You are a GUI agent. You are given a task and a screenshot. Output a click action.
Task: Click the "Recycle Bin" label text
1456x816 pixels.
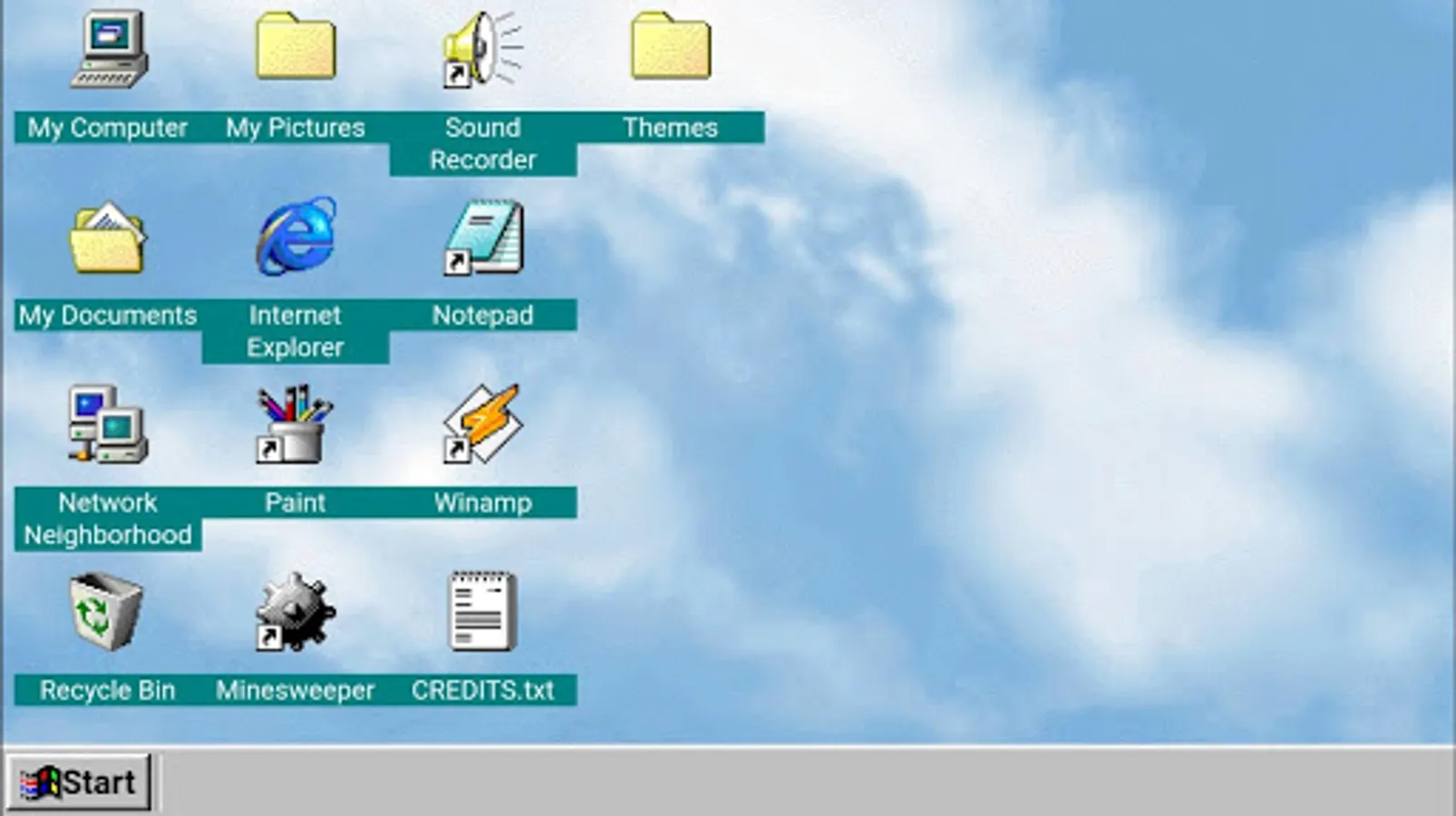pyautogui.click(x=108, y=691)
